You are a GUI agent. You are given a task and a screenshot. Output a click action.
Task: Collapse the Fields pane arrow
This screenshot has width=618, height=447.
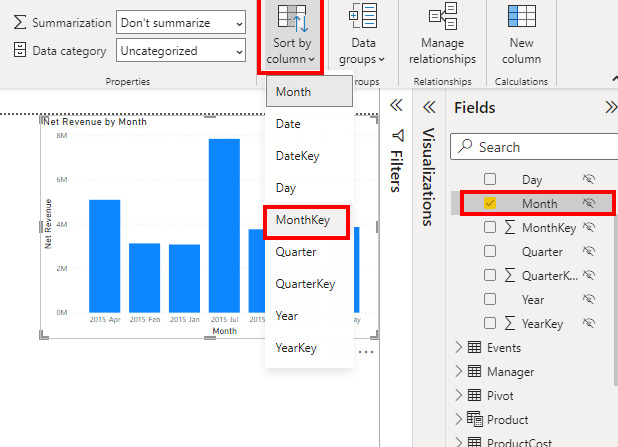(x=610, y=108)
